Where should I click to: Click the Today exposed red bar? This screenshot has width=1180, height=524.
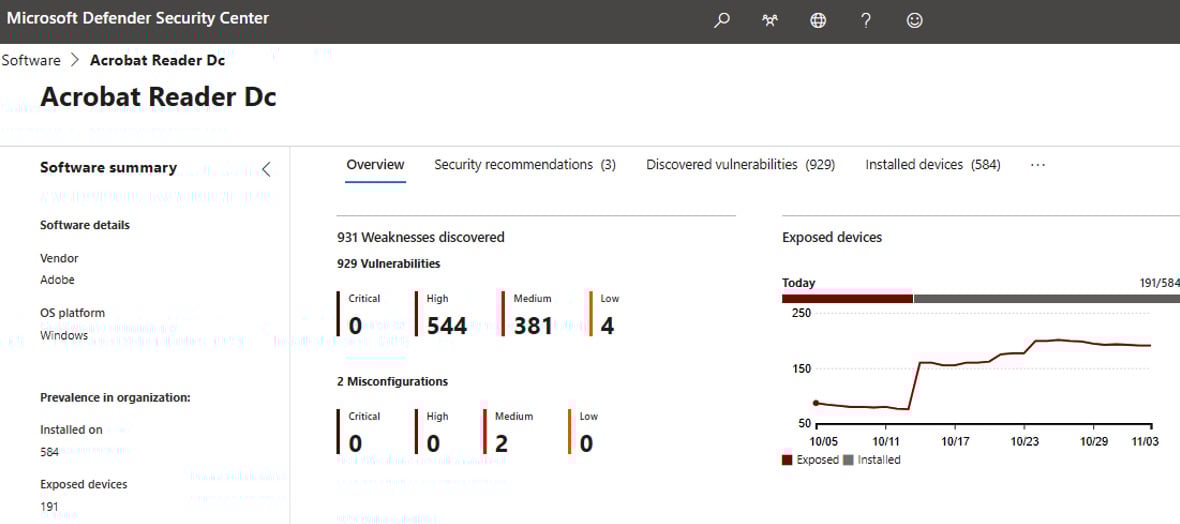pyautogui.click(x=847, y=298)
